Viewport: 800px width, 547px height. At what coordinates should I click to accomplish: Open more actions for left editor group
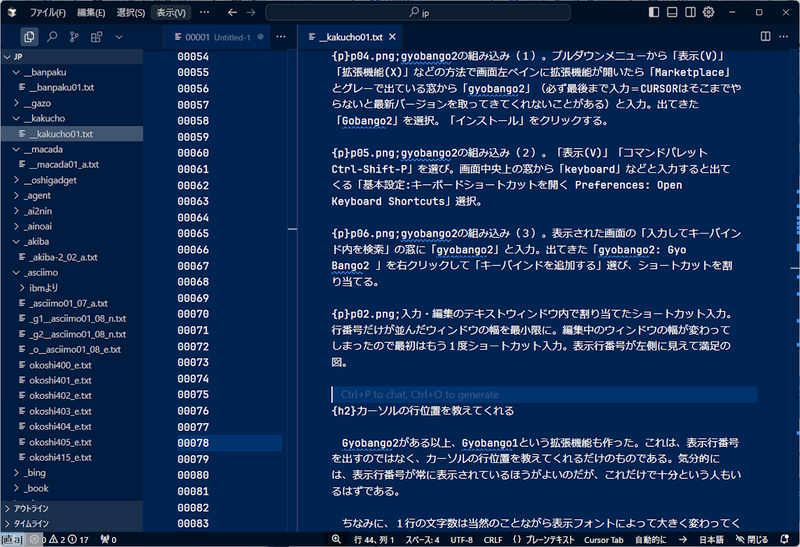pyautogui.click(x=281, y=37)
